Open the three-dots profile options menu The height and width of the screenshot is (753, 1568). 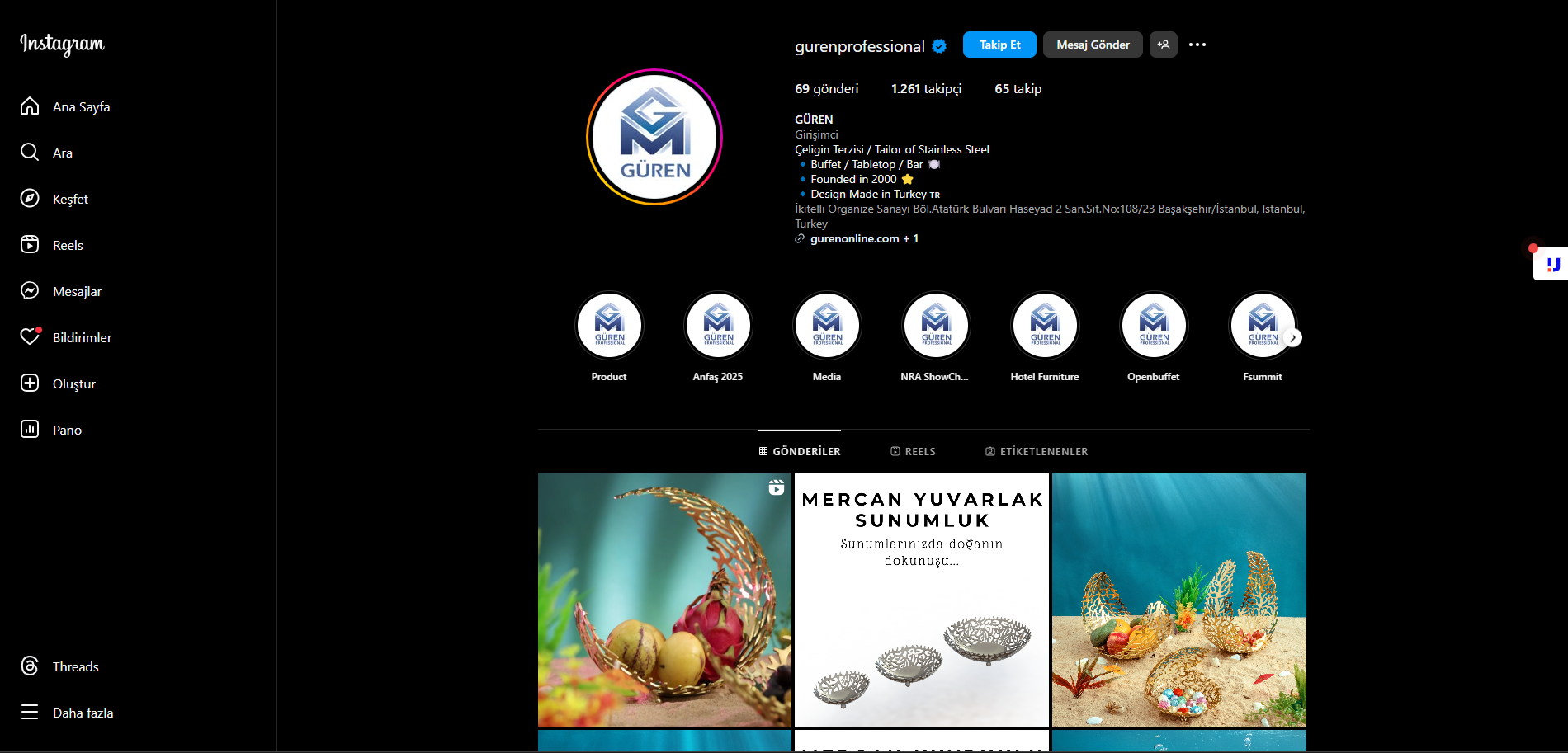click(x=1197, y=45)
